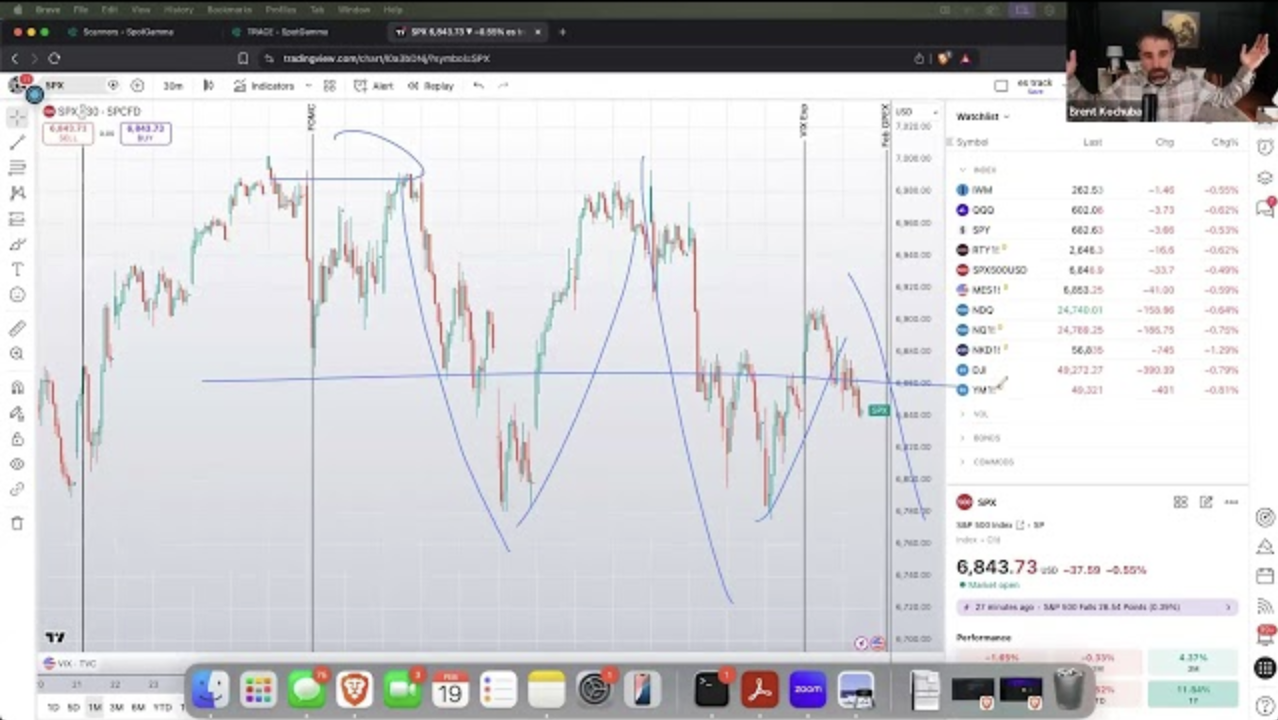Activate the zoom-in magnifier tool
The height and width of the screenshot is (720, 1278).
tap(17, 354)
